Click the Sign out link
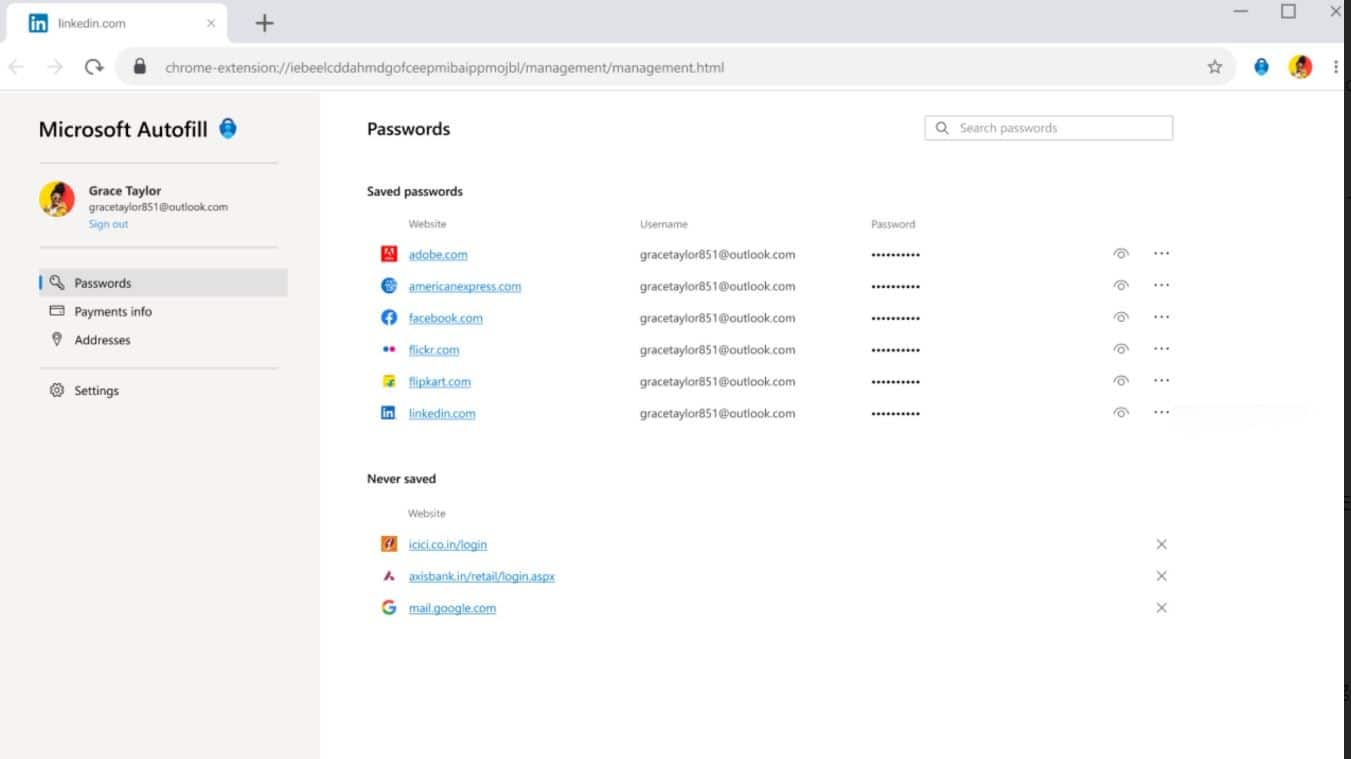 click(108, 224)
